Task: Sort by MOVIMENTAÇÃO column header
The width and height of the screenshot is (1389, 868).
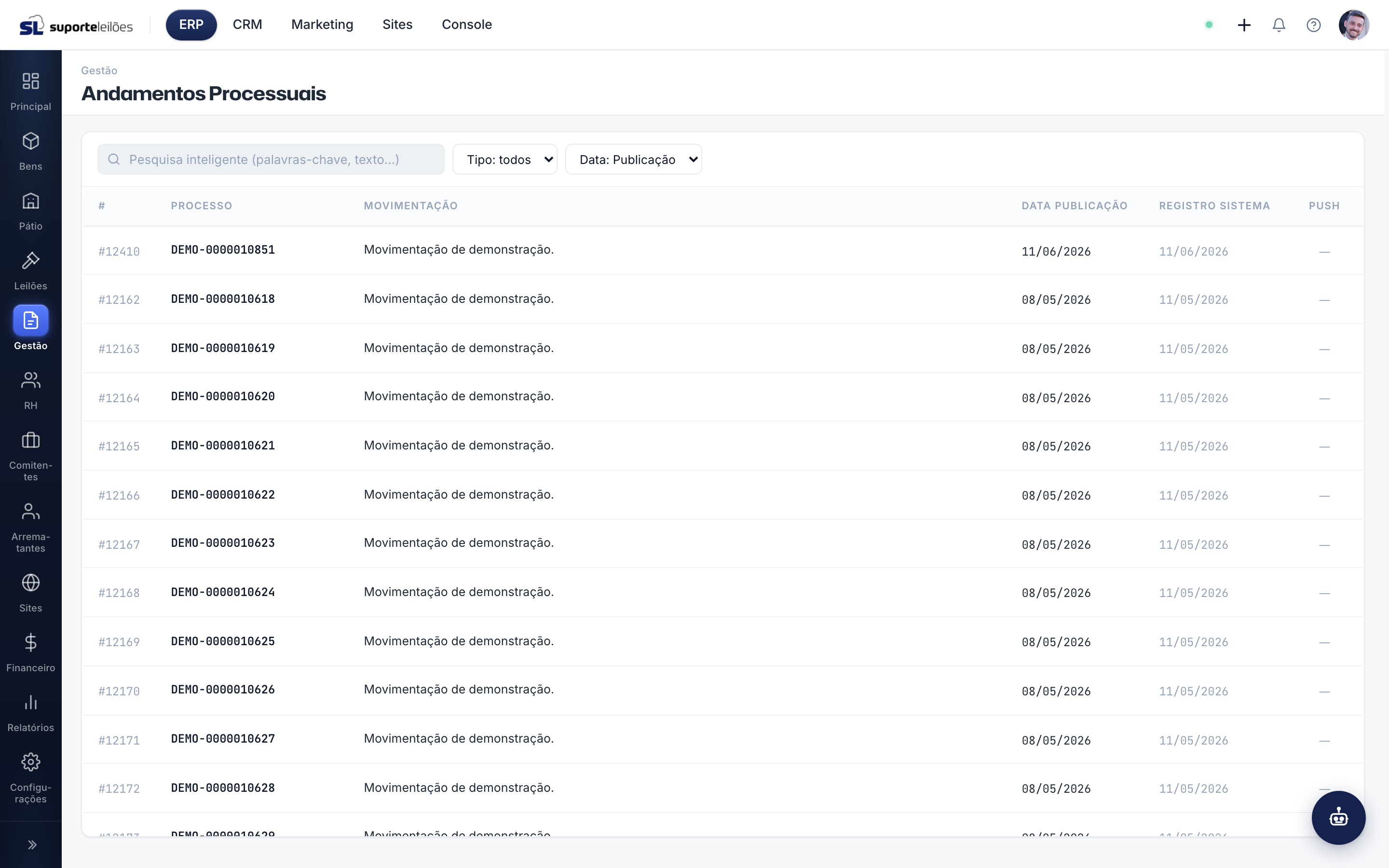Action: pyautogui.click(x=411, y=205)
